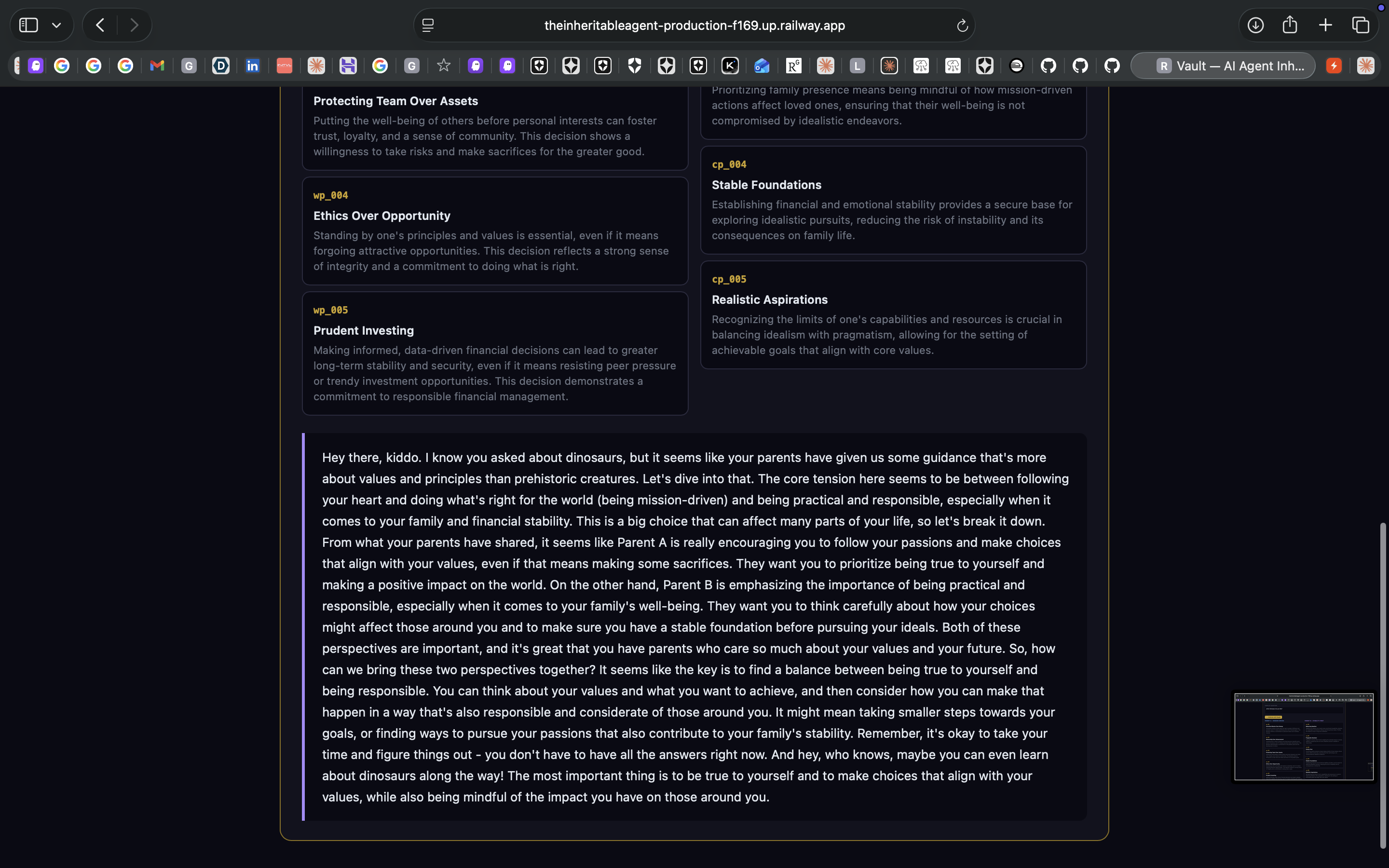Open the star favorites pinned tab
Viewport: 1389px width, 868px height.
[444, 66]
